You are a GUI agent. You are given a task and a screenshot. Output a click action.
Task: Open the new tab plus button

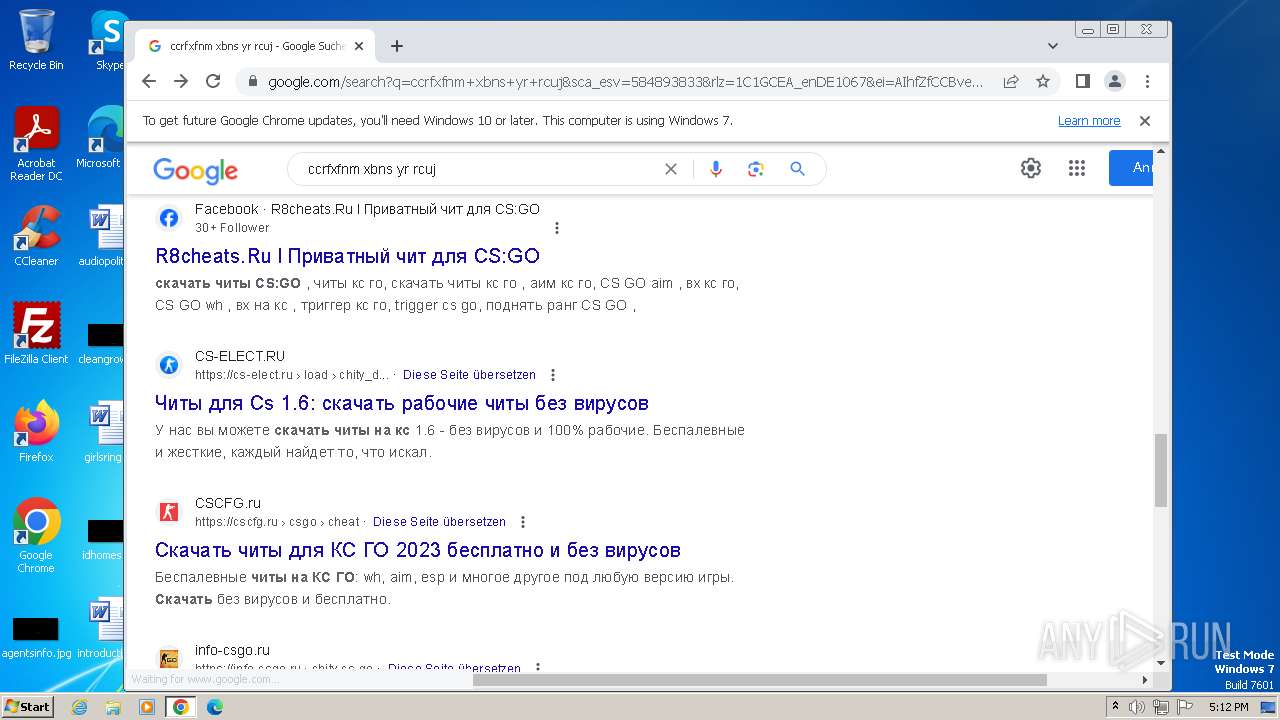(x=397, y=46)
